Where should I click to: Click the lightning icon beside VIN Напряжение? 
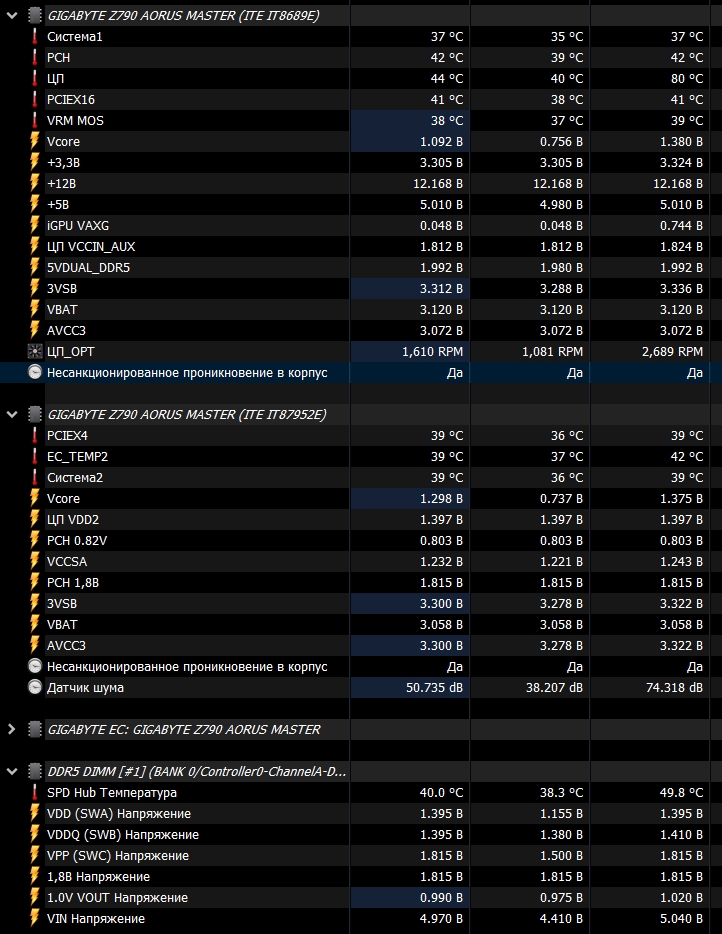pos(34,918)
